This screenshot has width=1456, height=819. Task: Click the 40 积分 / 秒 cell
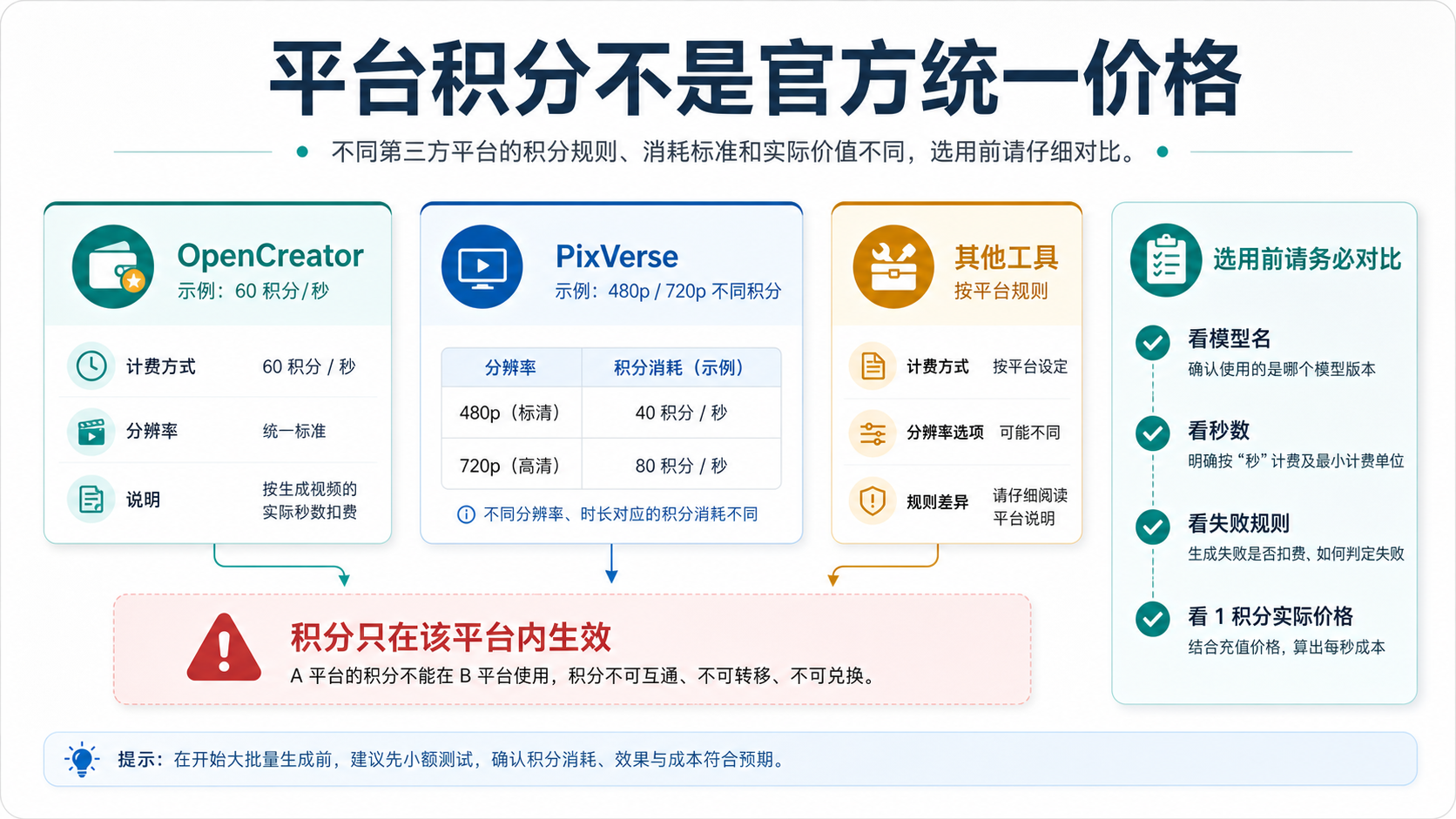(x=681, y=413)
